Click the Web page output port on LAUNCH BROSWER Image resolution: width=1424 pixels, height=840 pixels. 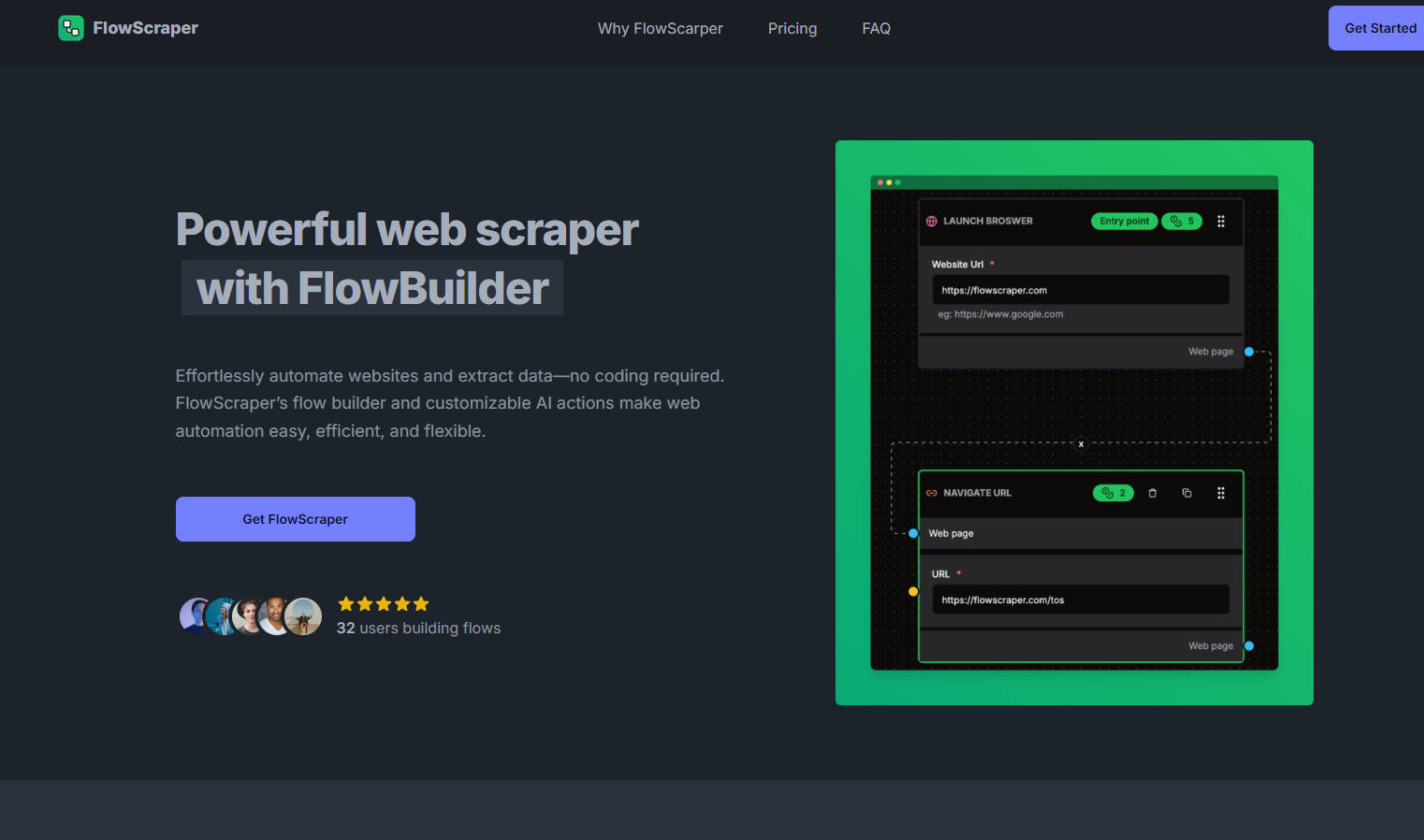[1211, 352]
